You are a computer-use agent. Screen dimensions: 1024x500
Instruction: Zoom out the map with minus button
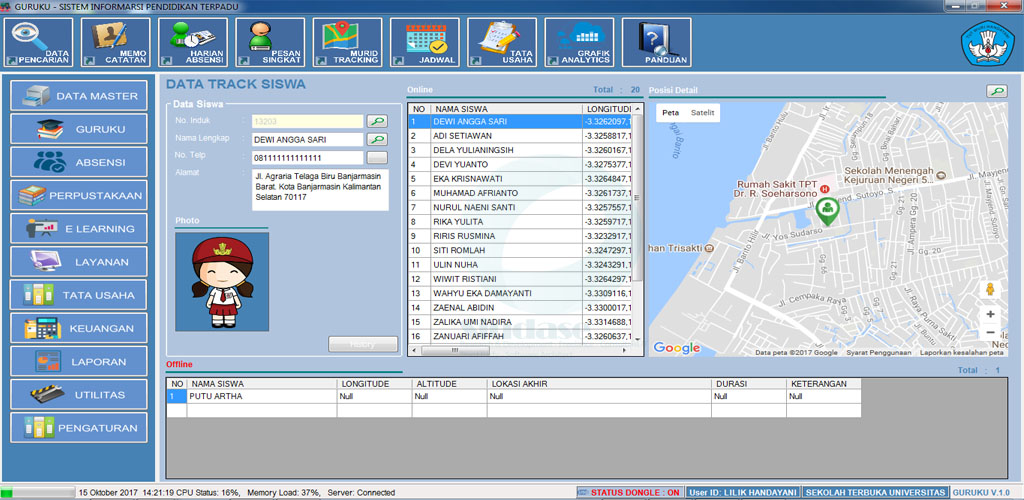[990, 332]
